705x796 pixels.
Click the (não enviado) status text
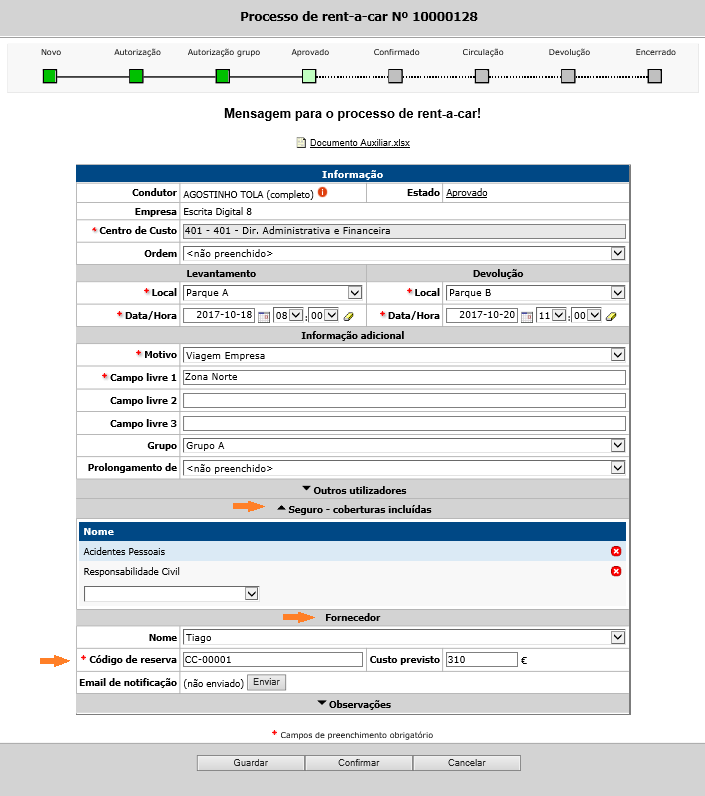click(213, 683)
